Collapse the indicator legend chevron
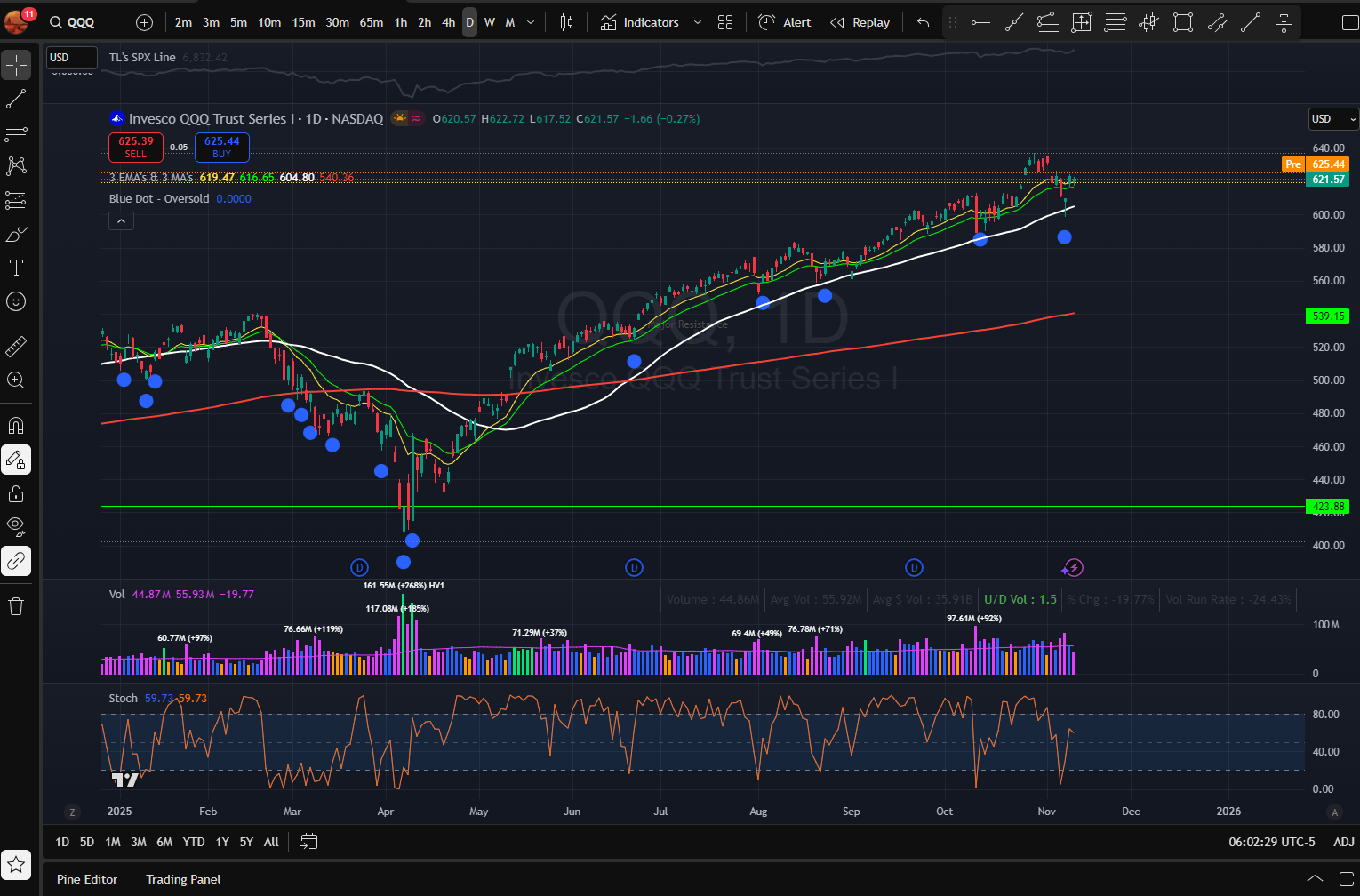 (121, 221)
